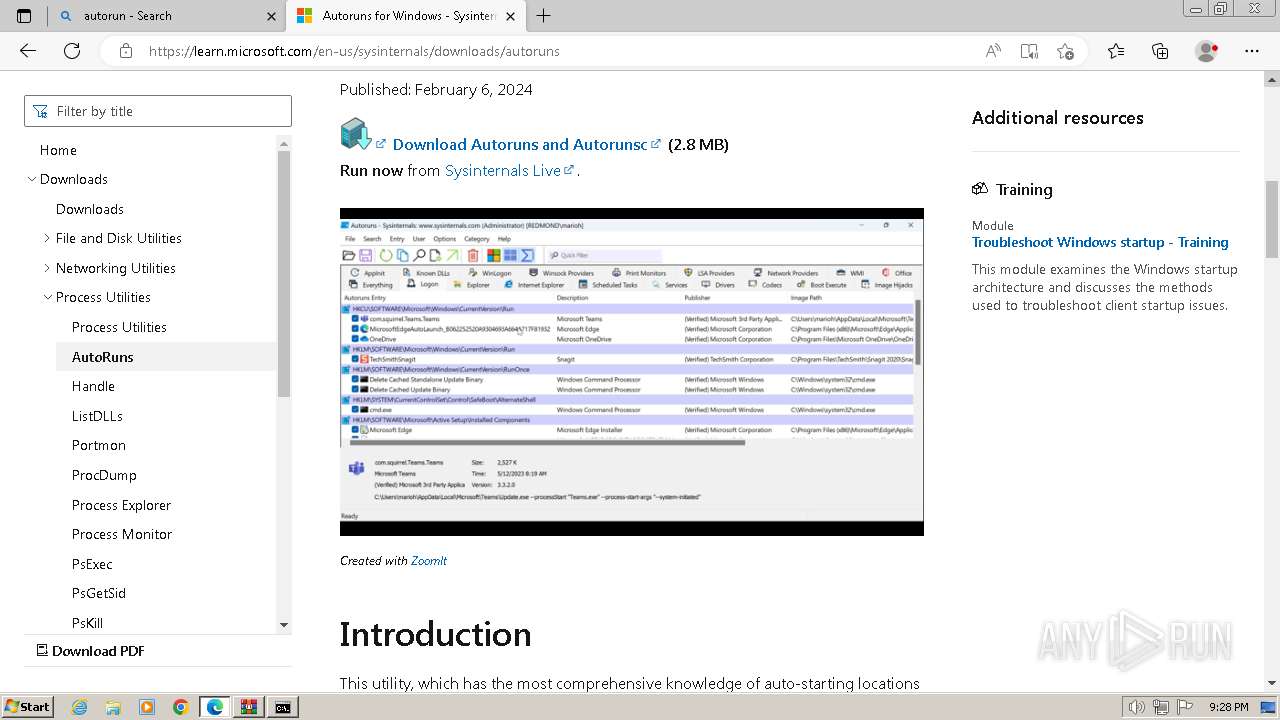This screenshot has height=720, width=1280.
Task: Toggle Read Aloud icon in address bar
Action: (x=993, y=51)
